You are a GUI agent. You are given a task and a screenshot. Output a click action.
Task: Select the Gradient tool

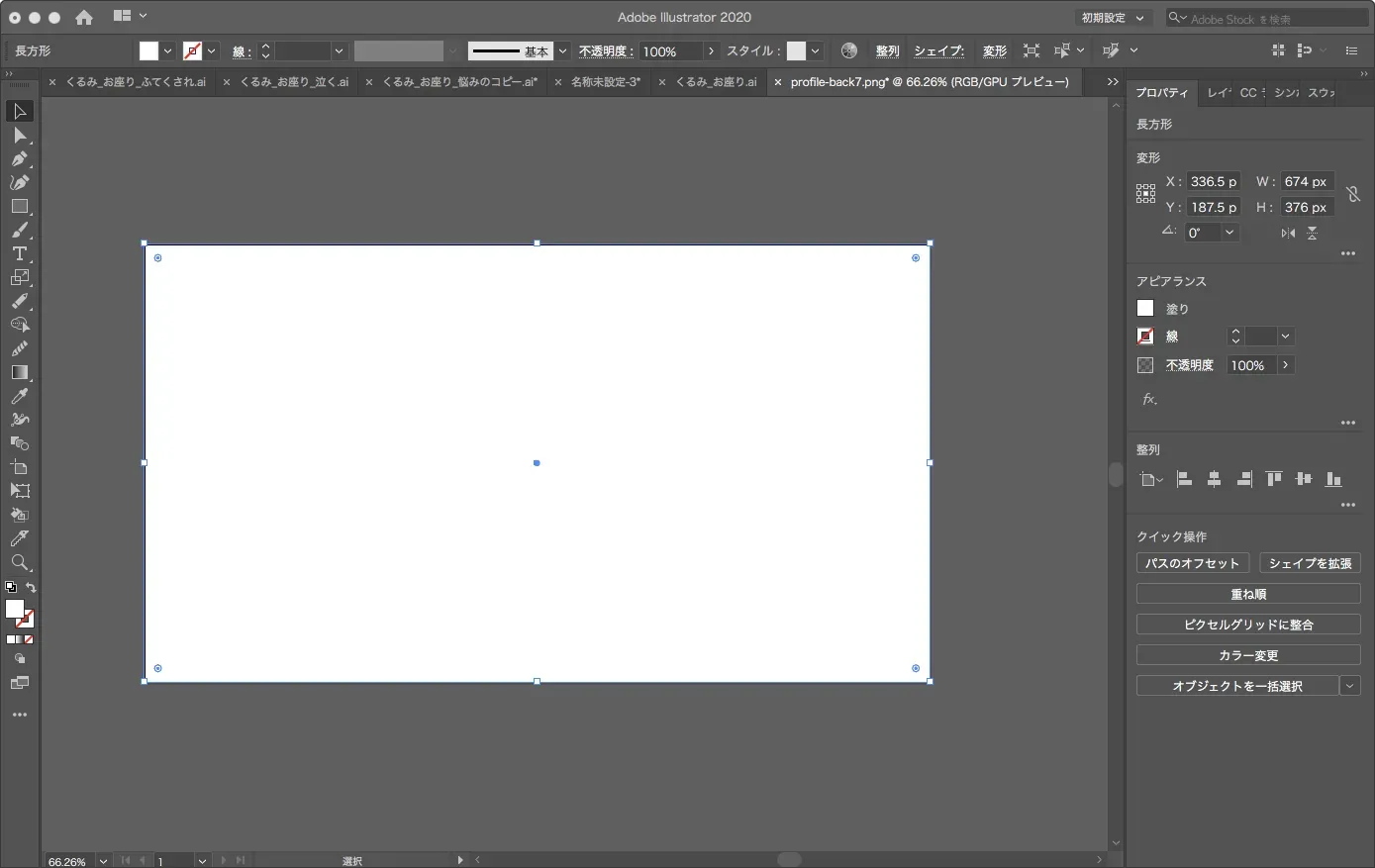tap(19, 372)
